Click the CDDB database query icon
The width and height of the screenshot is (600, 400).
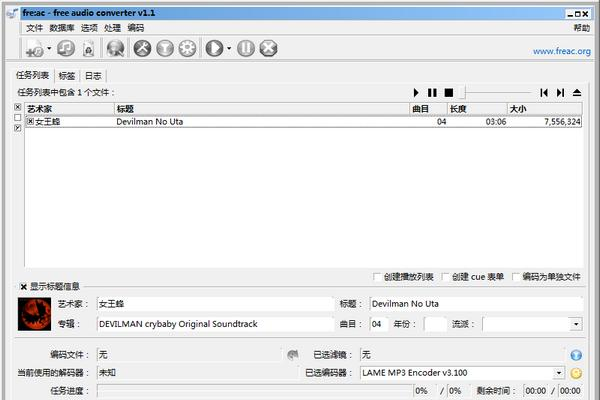[115, 49]
